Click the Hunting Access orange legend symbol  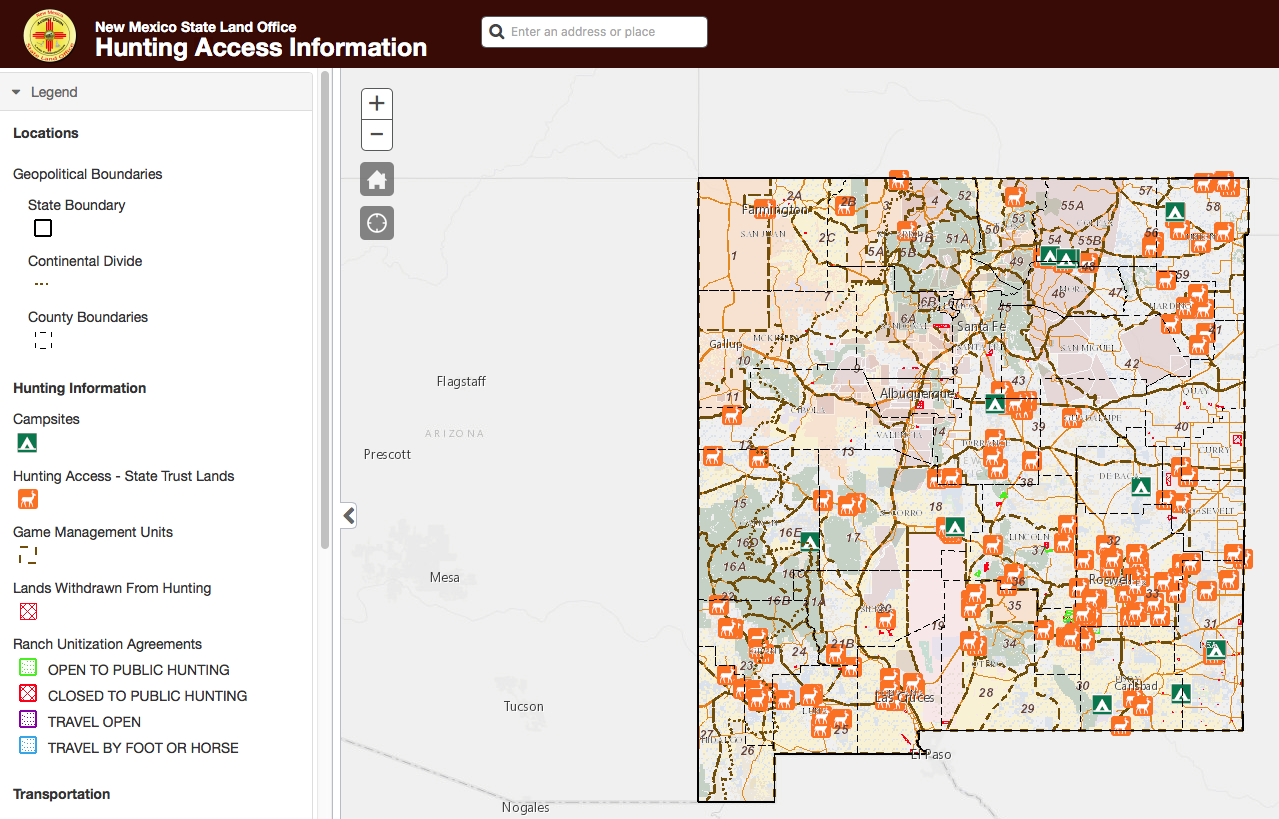pos(27,499)
